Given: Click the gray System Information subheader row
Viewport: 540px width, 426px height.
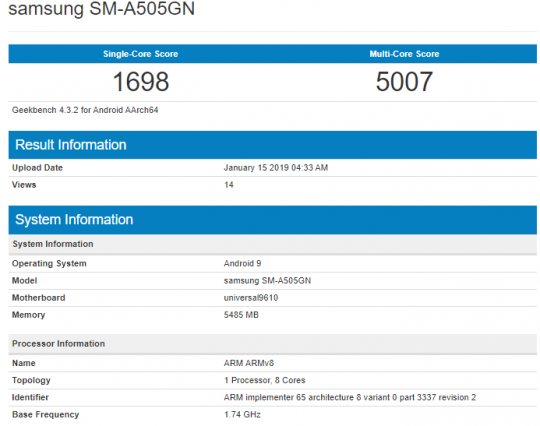Looking at the screenshot, I should coord(272,244).
